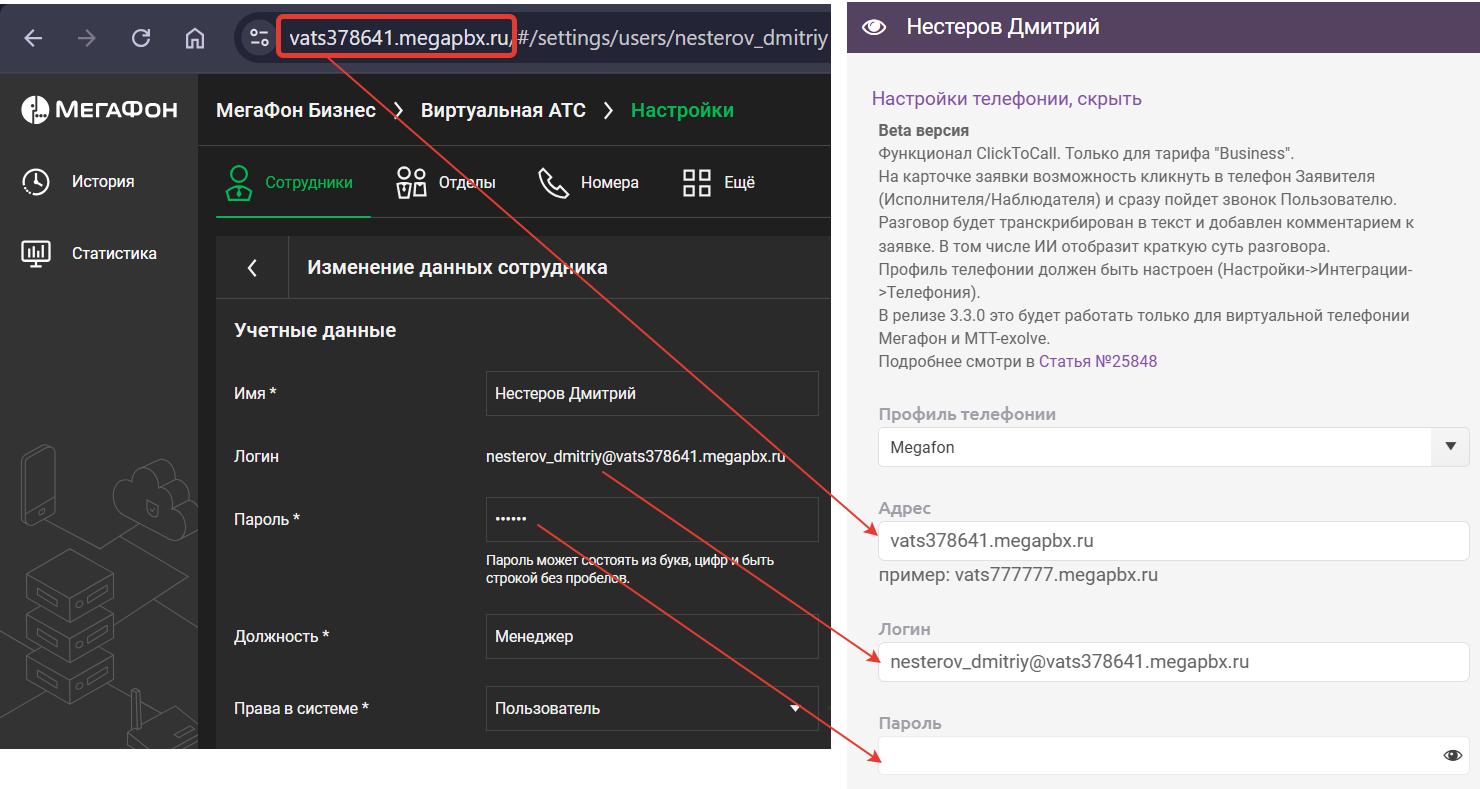Click the Сотрудники person icon
This screenshot has height=789, width=1480.
(x=238, y=183)
